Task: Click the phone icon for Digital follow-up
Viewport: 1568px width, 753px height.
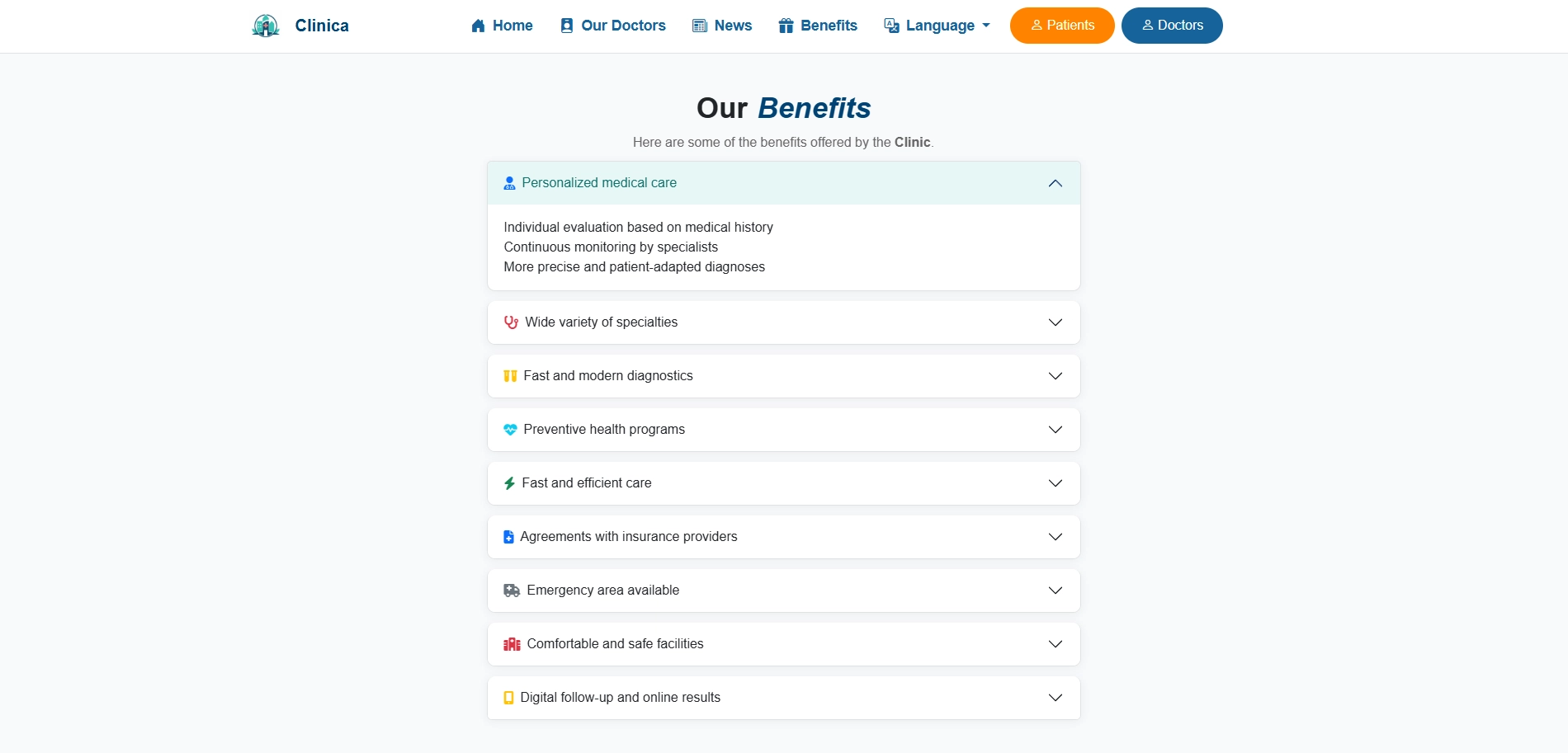Action: 508,698
